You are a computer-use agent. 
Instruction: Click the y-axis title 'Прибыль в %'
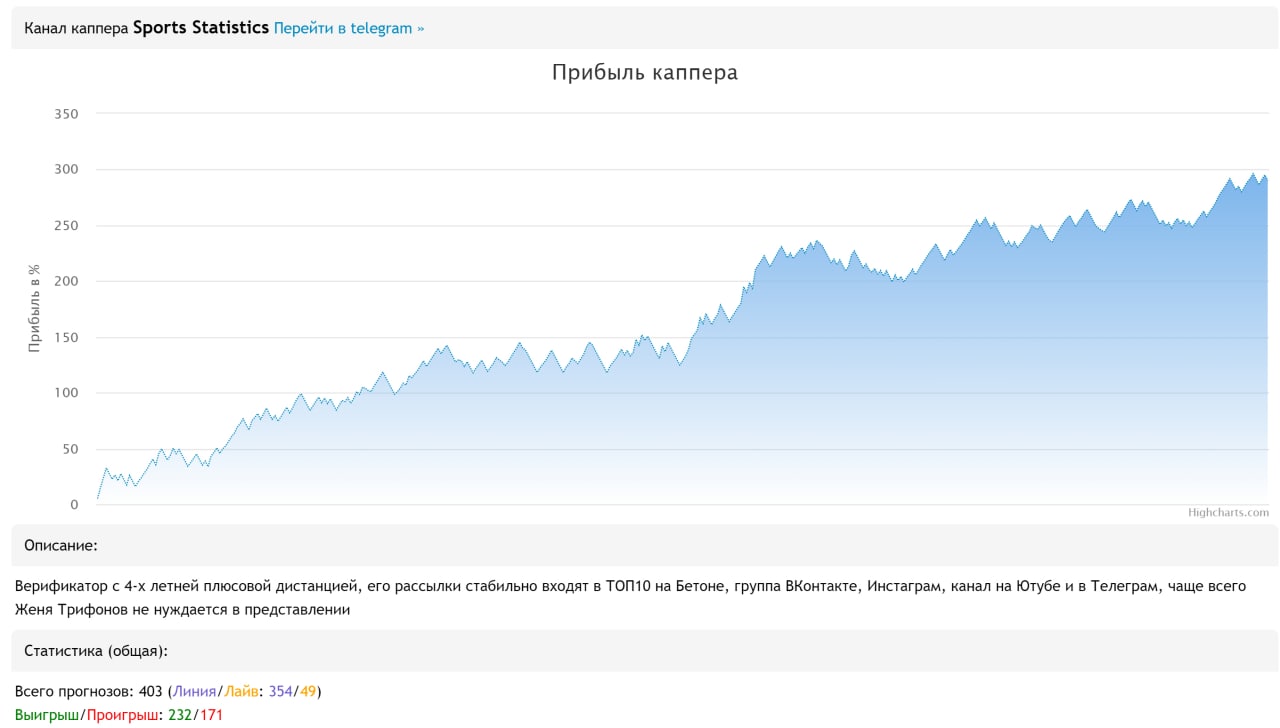[34, 309]
